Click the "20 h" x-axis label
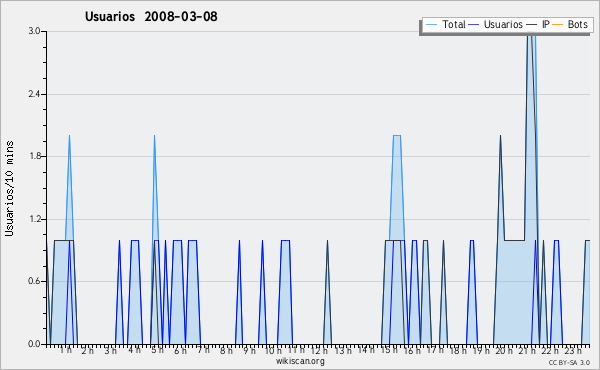Viewport: 600px width, 370px height. pos(504,350)
